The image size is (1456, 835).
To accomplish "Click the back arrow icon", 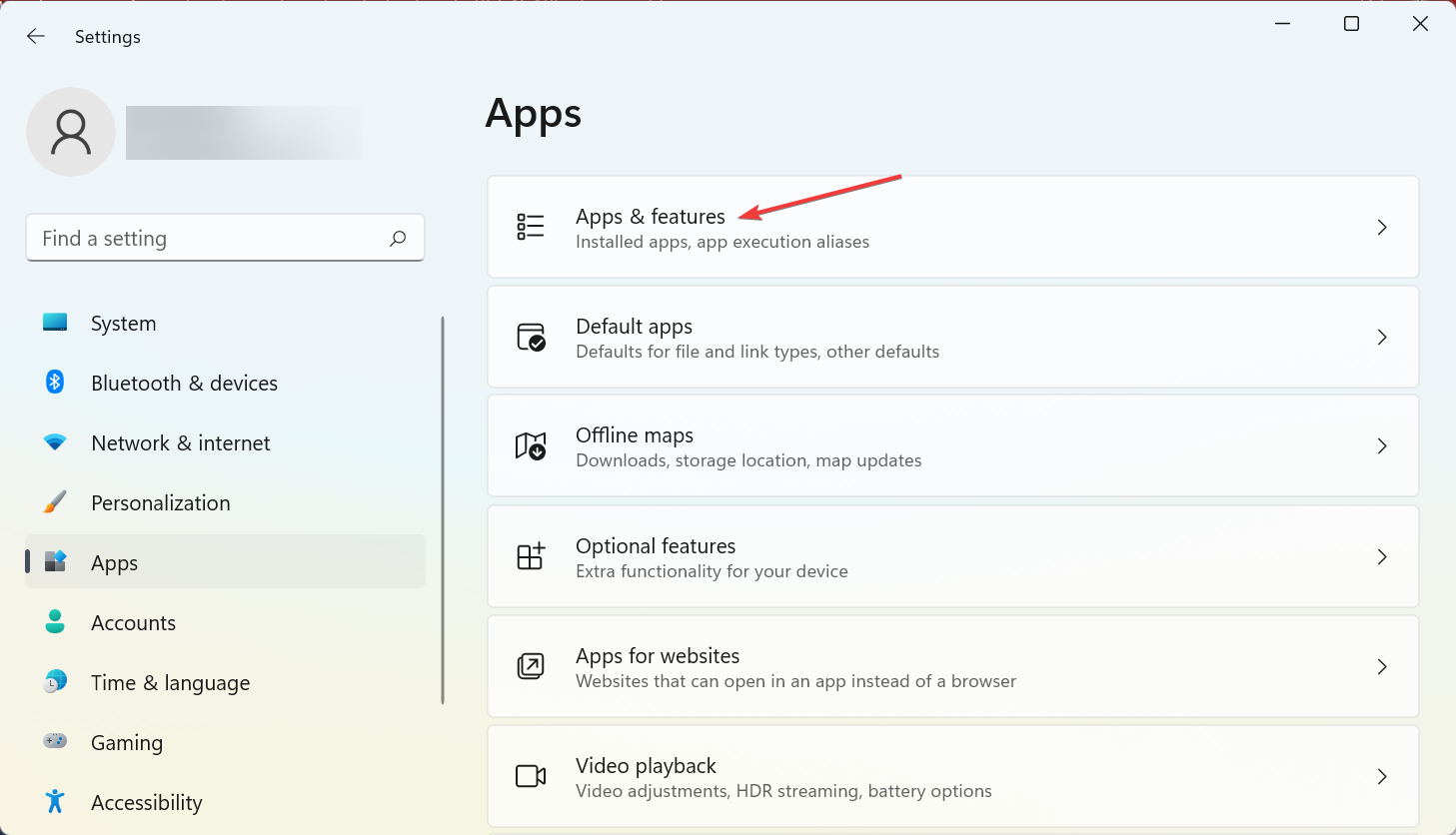I will click(36, 37).
